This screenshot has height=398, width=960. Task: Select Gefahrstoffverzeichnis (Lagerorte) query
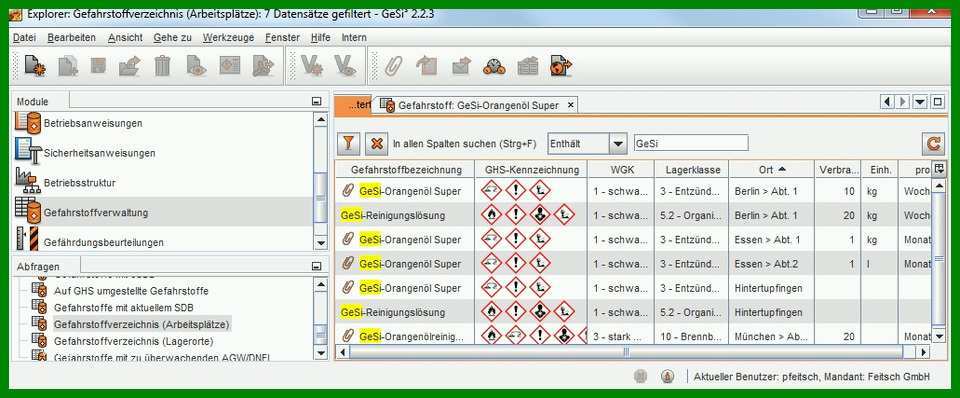click(x=133, y=340)
